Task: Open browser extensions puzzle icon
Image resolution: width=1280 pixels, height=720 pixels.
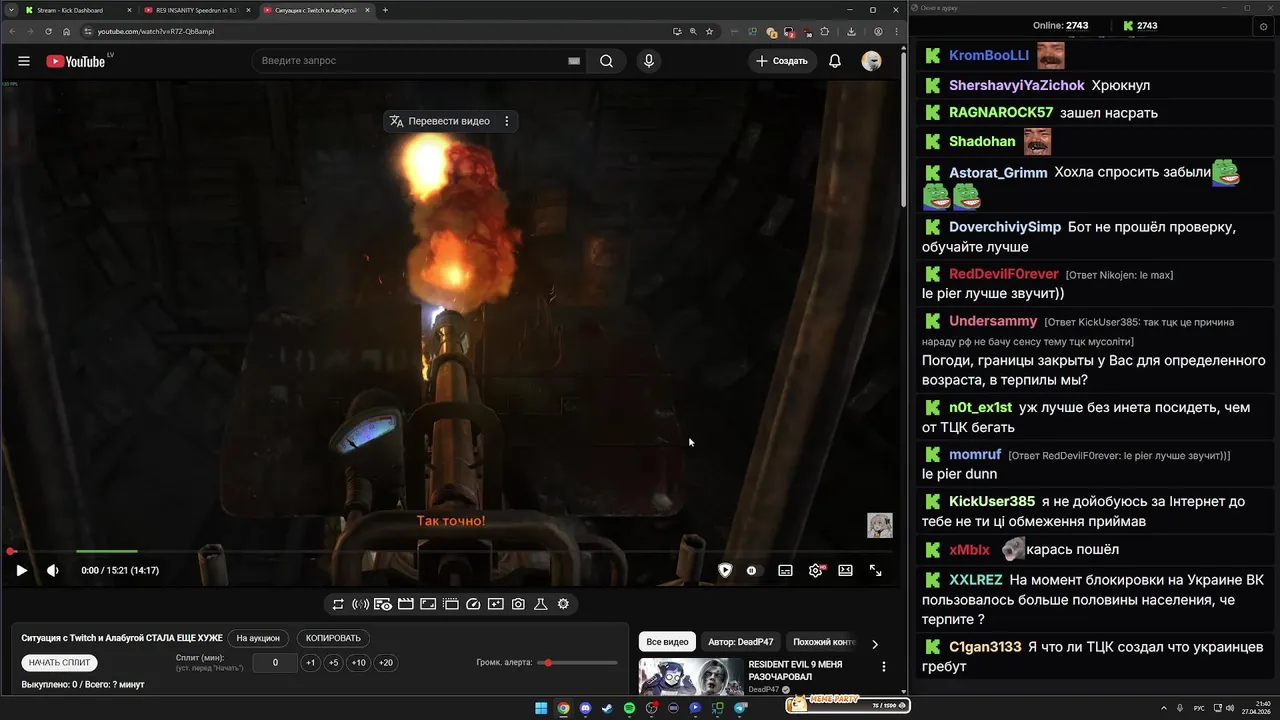Action: (x=825, y=31)
